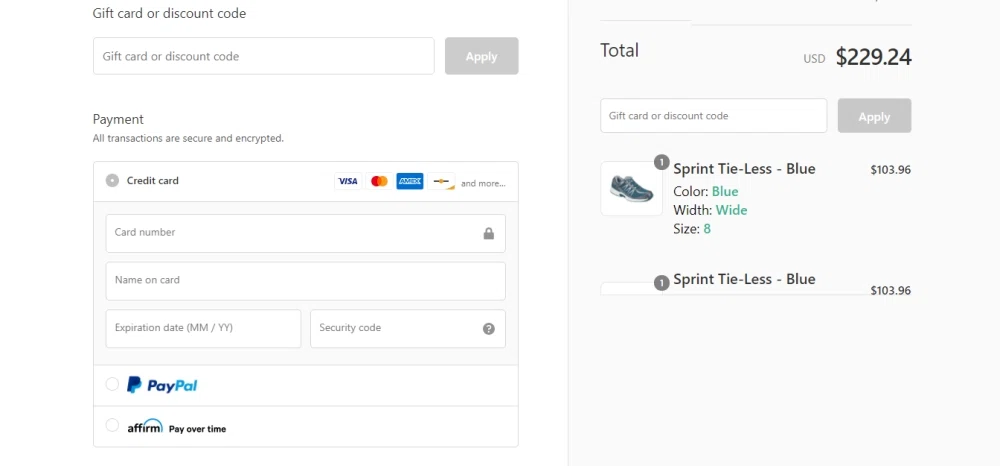
Task: Click the lock icon in Card number field
Action: (x=489, y=233)
